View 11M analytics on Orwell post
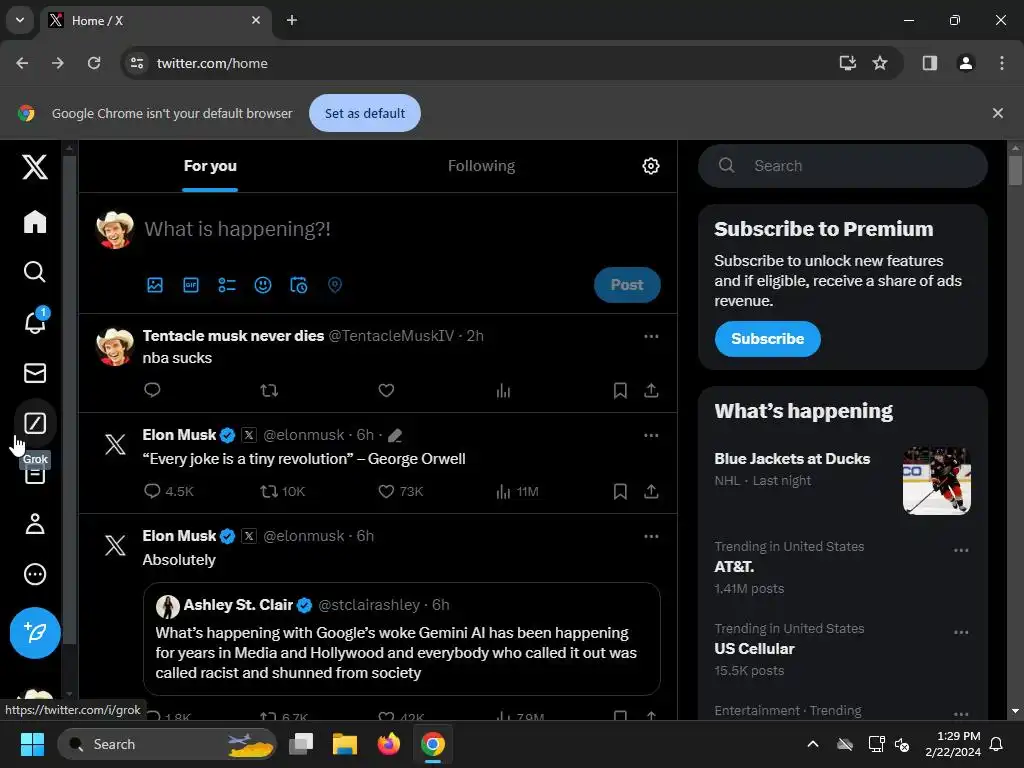 pos(517,491)
